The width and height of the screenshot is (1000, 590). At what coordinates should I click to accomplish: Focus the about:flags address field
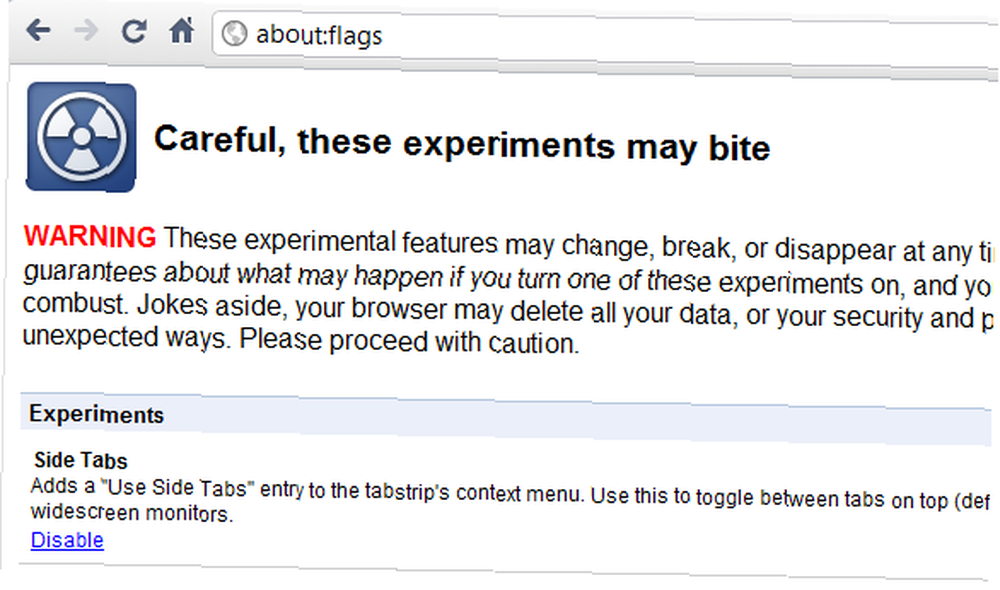(x=606, y=36)
